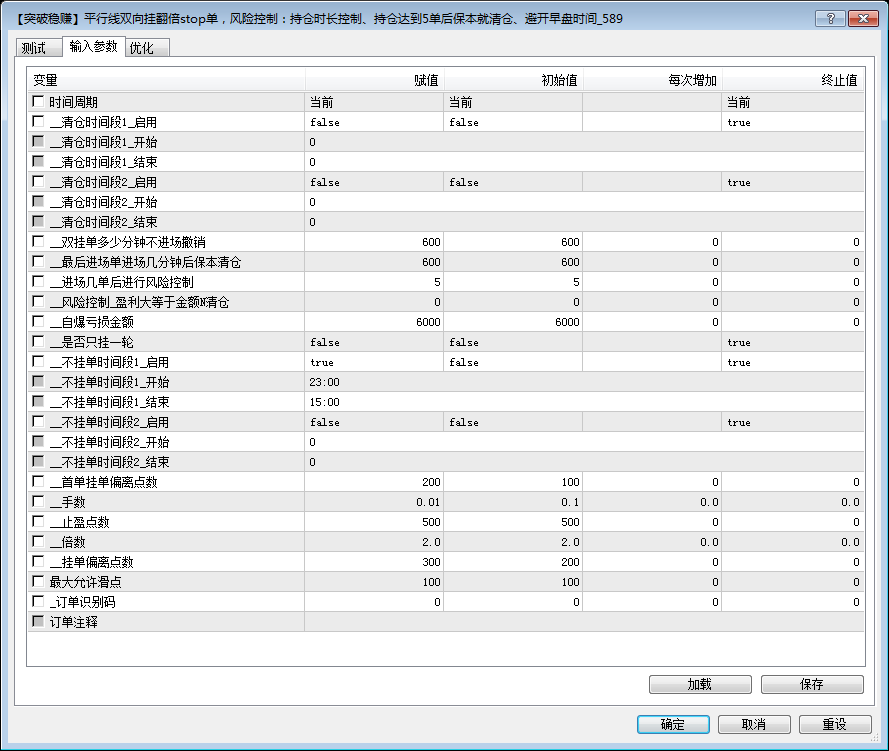
Task: Edit the 5 赋值 of __进场几单后进行风险控制
Action: pos(374,282)
